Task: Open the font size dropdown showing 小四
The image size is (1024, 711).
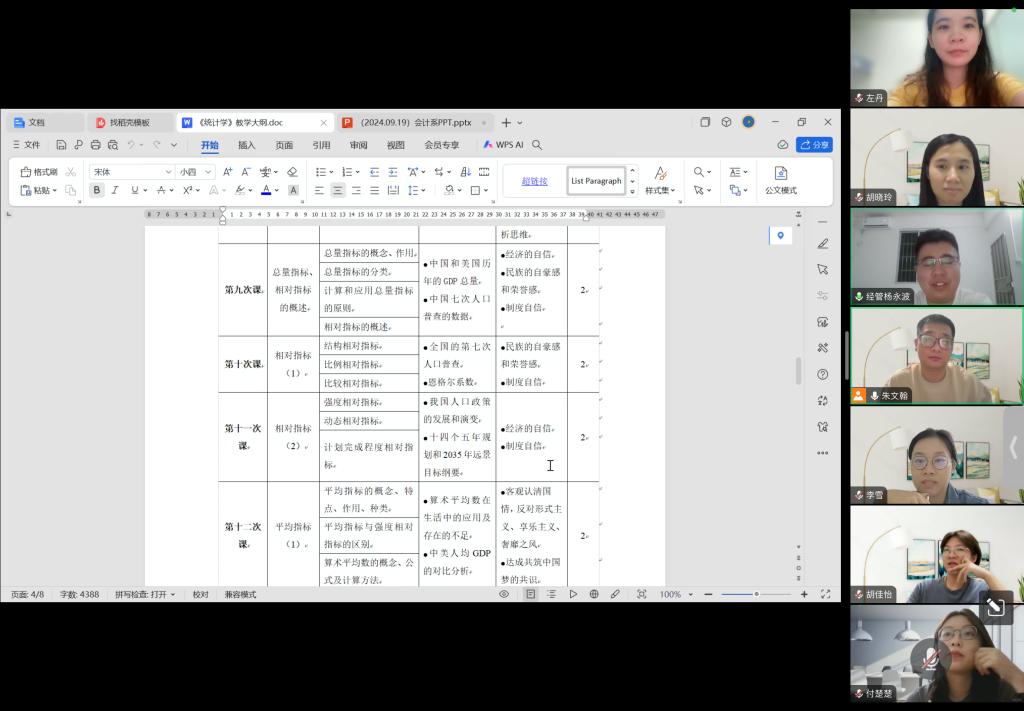Action: point(195,172)
